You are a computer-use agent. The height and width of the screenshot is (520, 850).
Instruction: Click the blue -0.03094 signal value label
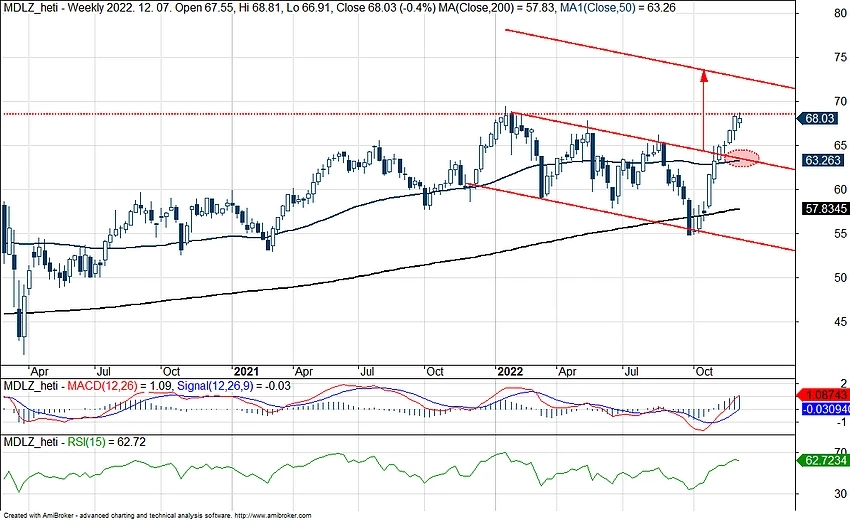[x=825, y=409]
